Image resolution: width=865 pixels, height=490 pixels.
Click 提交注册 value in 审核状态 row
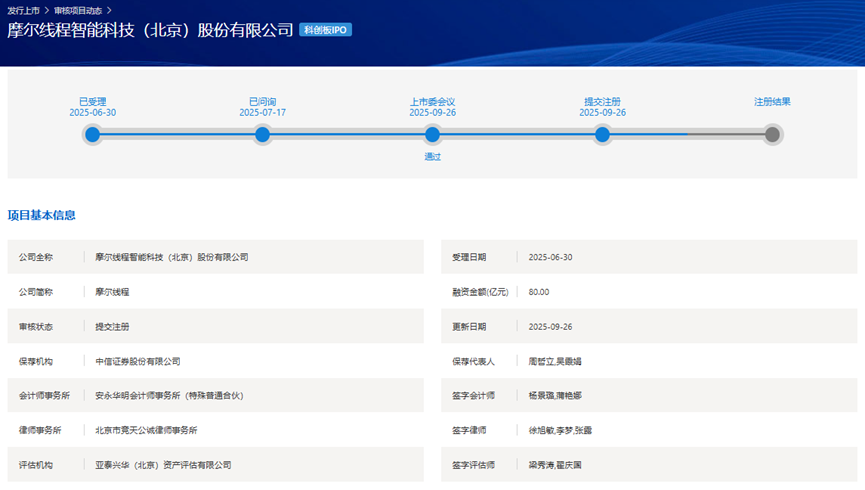point(112,327)
